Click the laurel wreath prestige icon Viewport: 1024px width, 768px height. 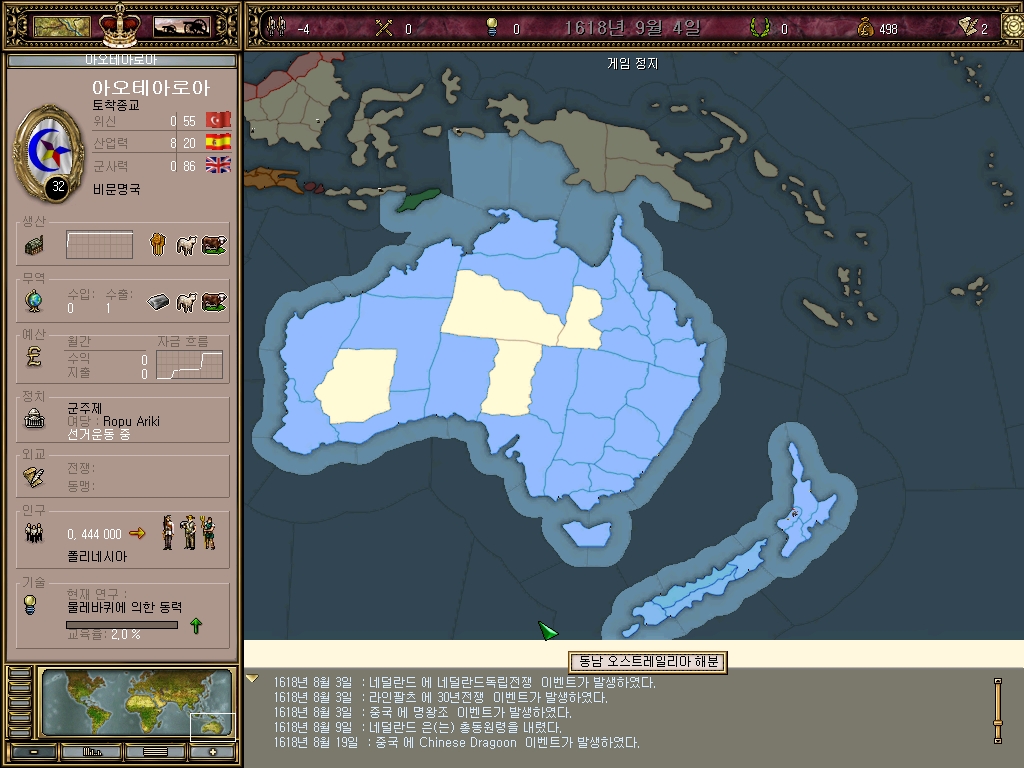pos(759,27)
